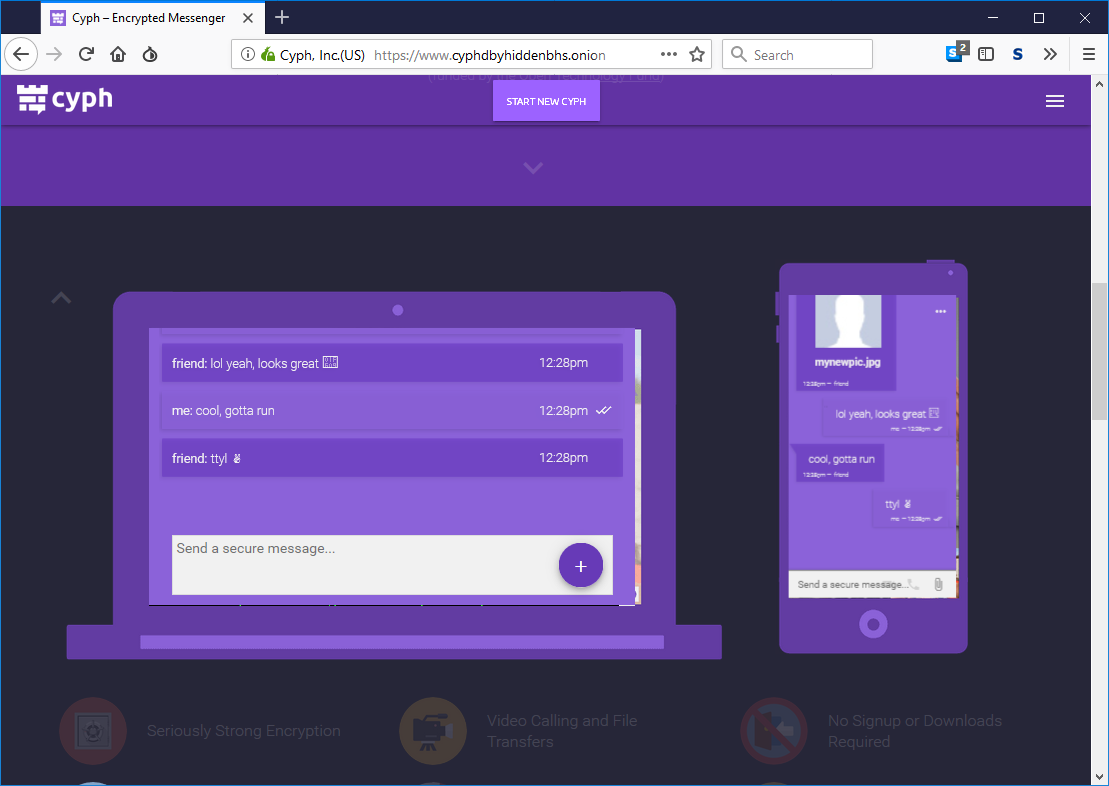Show site information via the info icon
The image size is (1109, 786).
(248, 54)
